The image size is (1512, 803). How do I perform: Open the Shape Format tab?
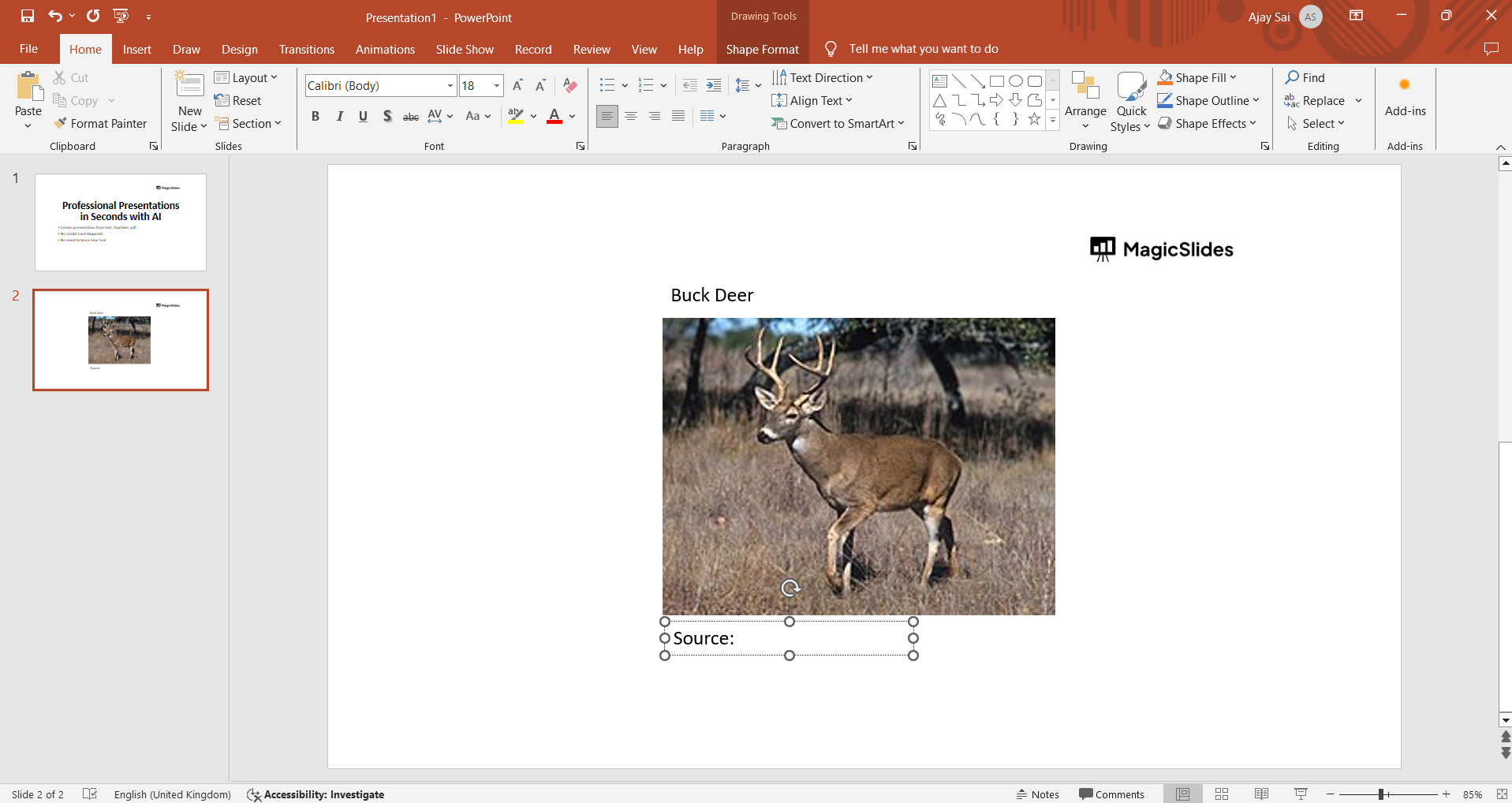(x=762, y=49)
